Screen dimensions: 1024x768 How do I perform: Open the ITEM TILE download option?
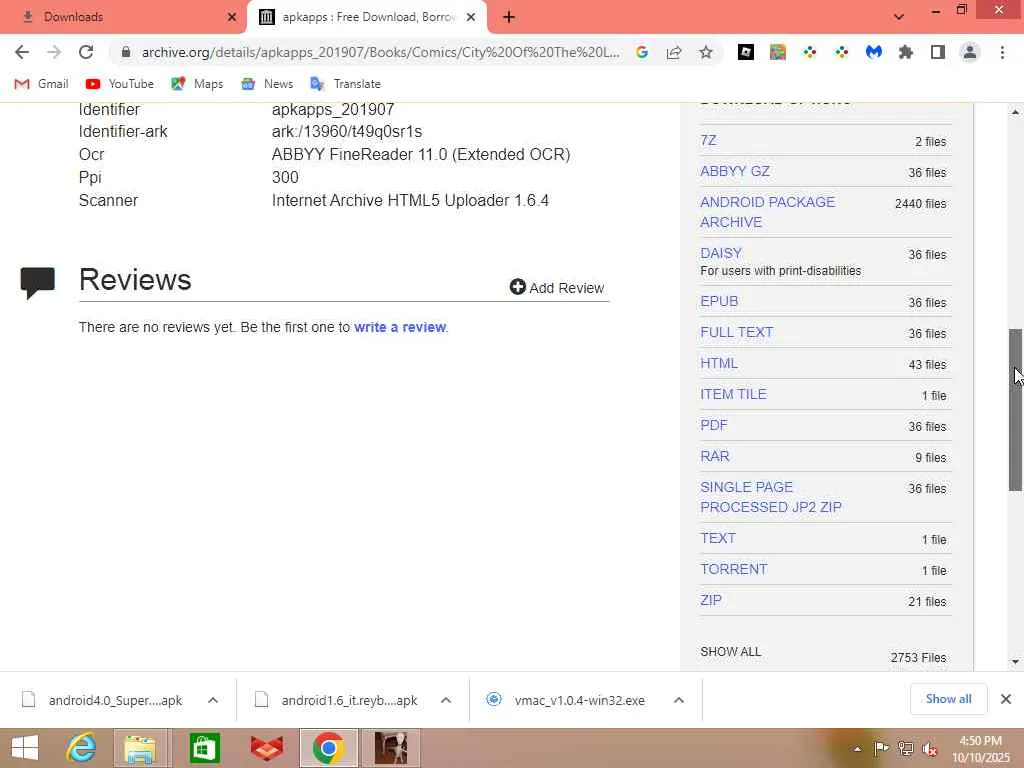[x=733, y=394]
